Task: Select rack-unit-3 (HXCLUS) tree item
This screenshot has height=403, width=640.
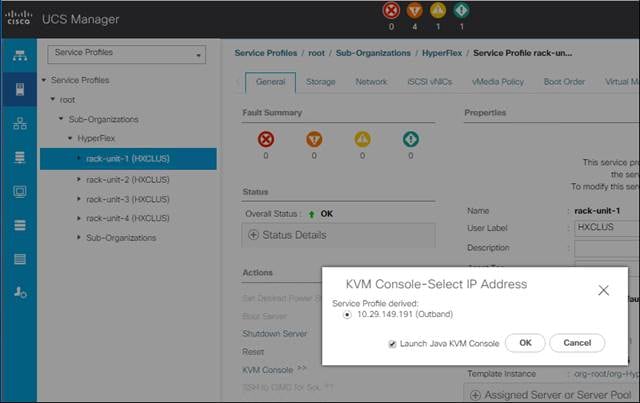Action: 128,199
